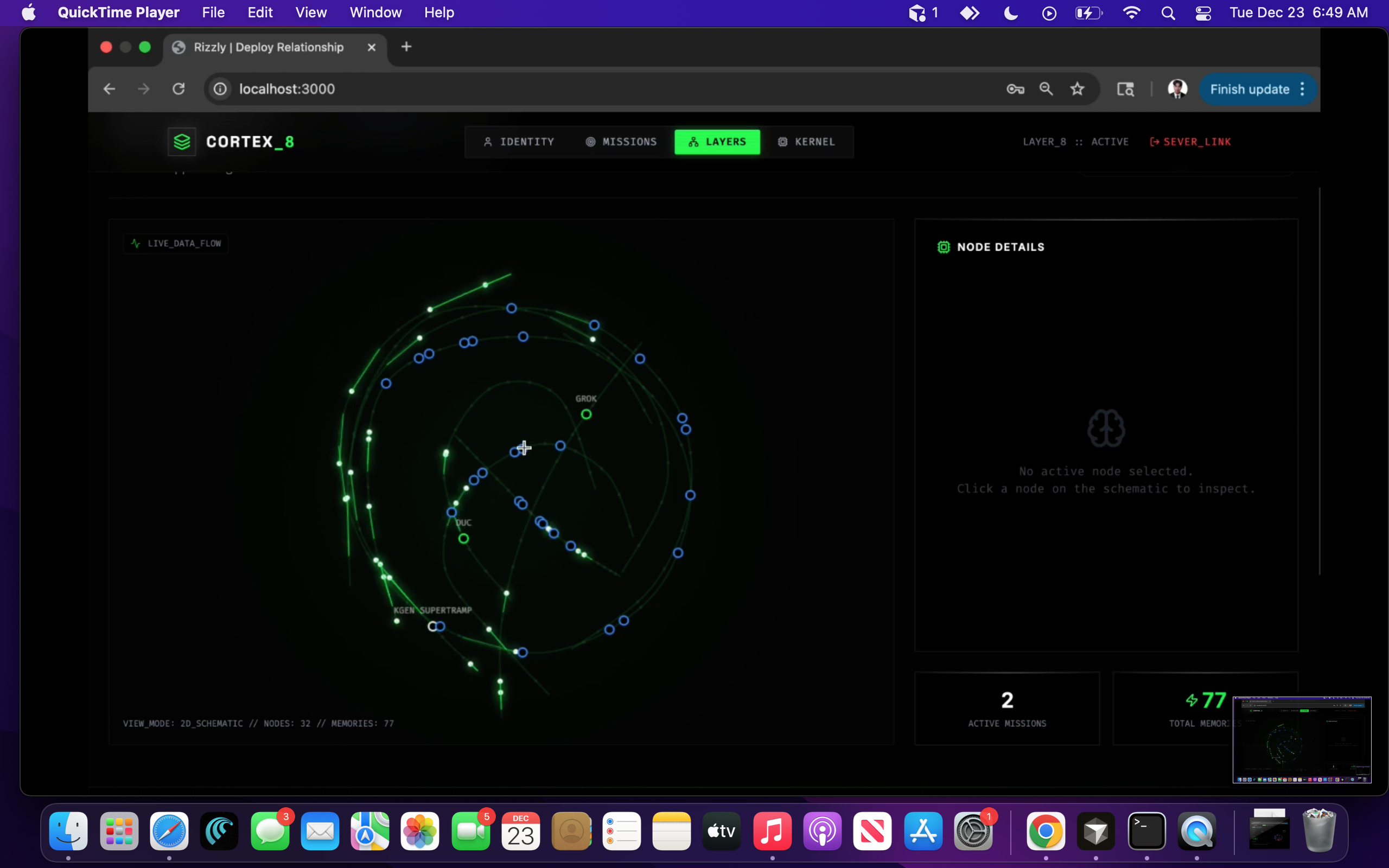Click the KGEN_SUPERTRAMP node
The width and height of the screenshot is (1389, 868).
click(x=432, y=626)
